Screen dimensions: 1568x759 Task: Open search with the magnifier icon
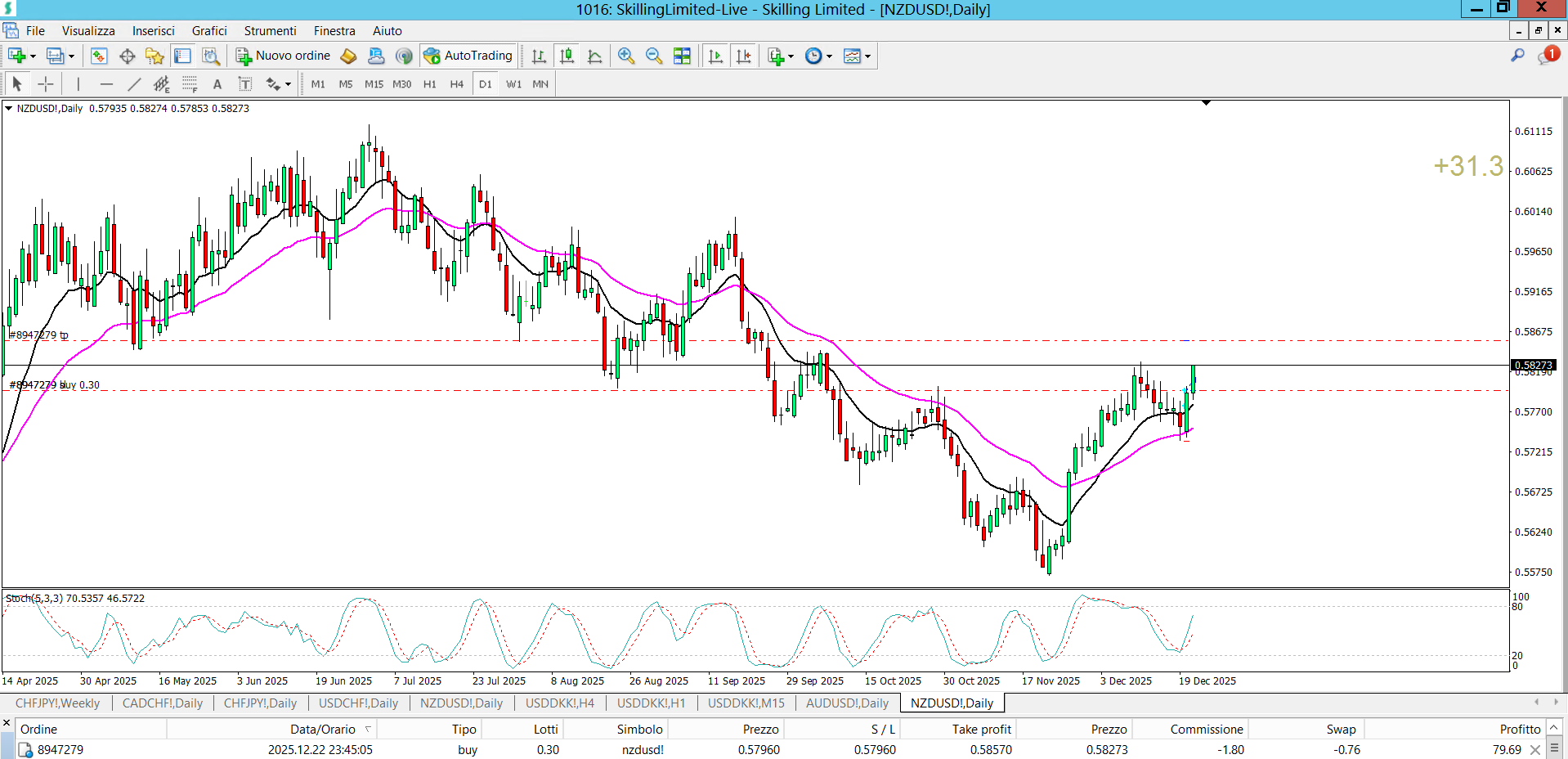[1517, 56]
